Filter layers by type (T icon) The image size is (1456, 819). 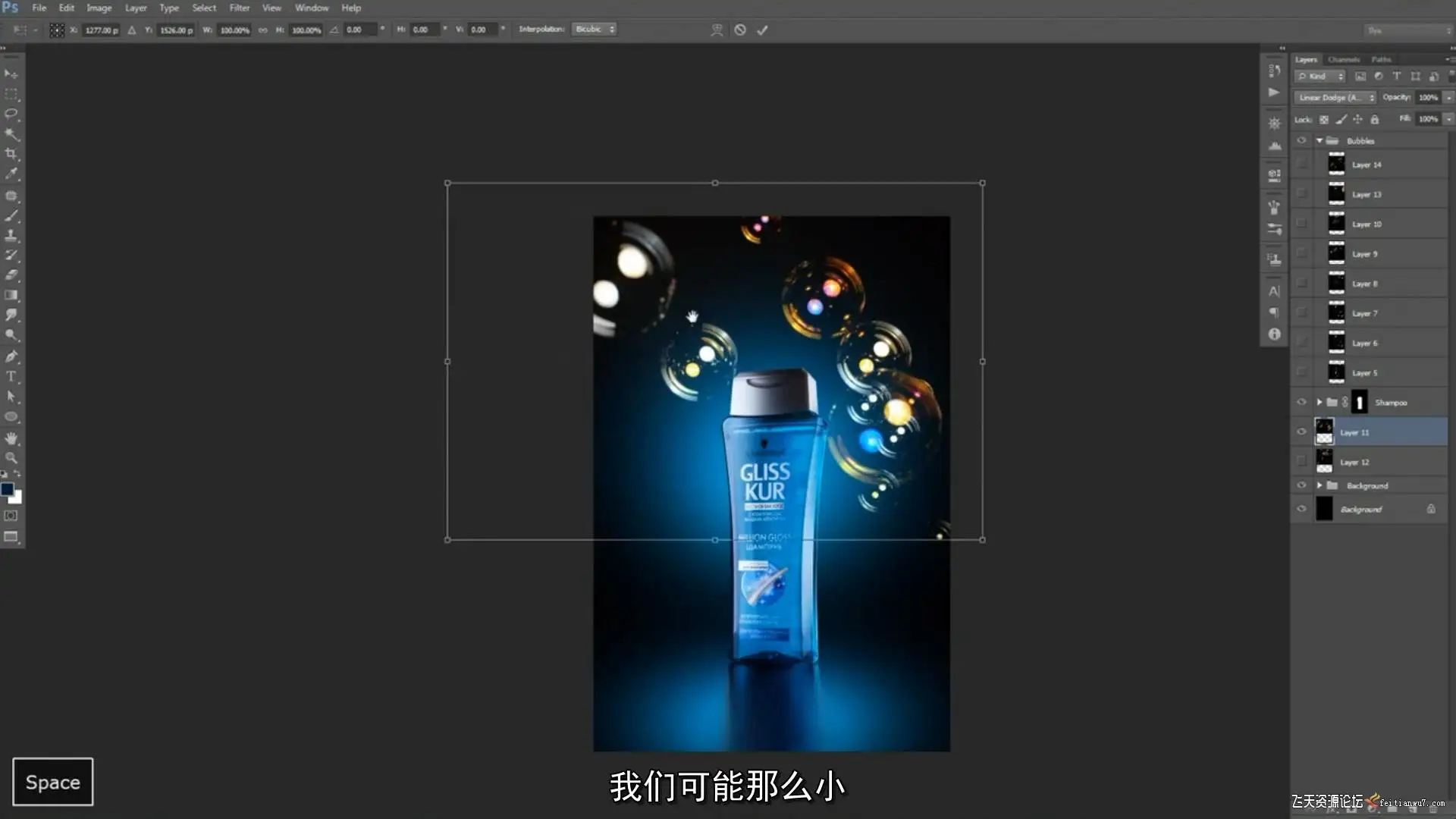pyautogui.click(x=1396, y=76)
